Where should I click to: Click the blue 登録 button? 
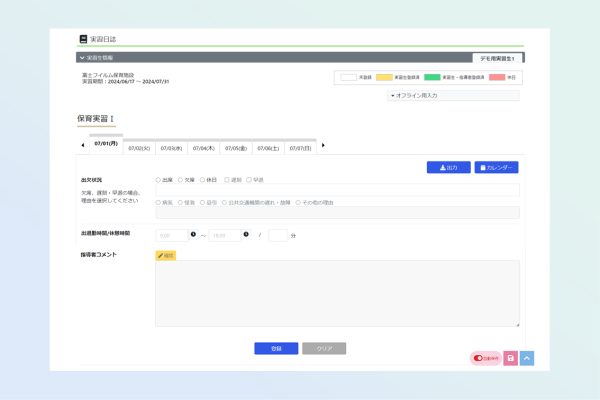[x=276, y=348]
